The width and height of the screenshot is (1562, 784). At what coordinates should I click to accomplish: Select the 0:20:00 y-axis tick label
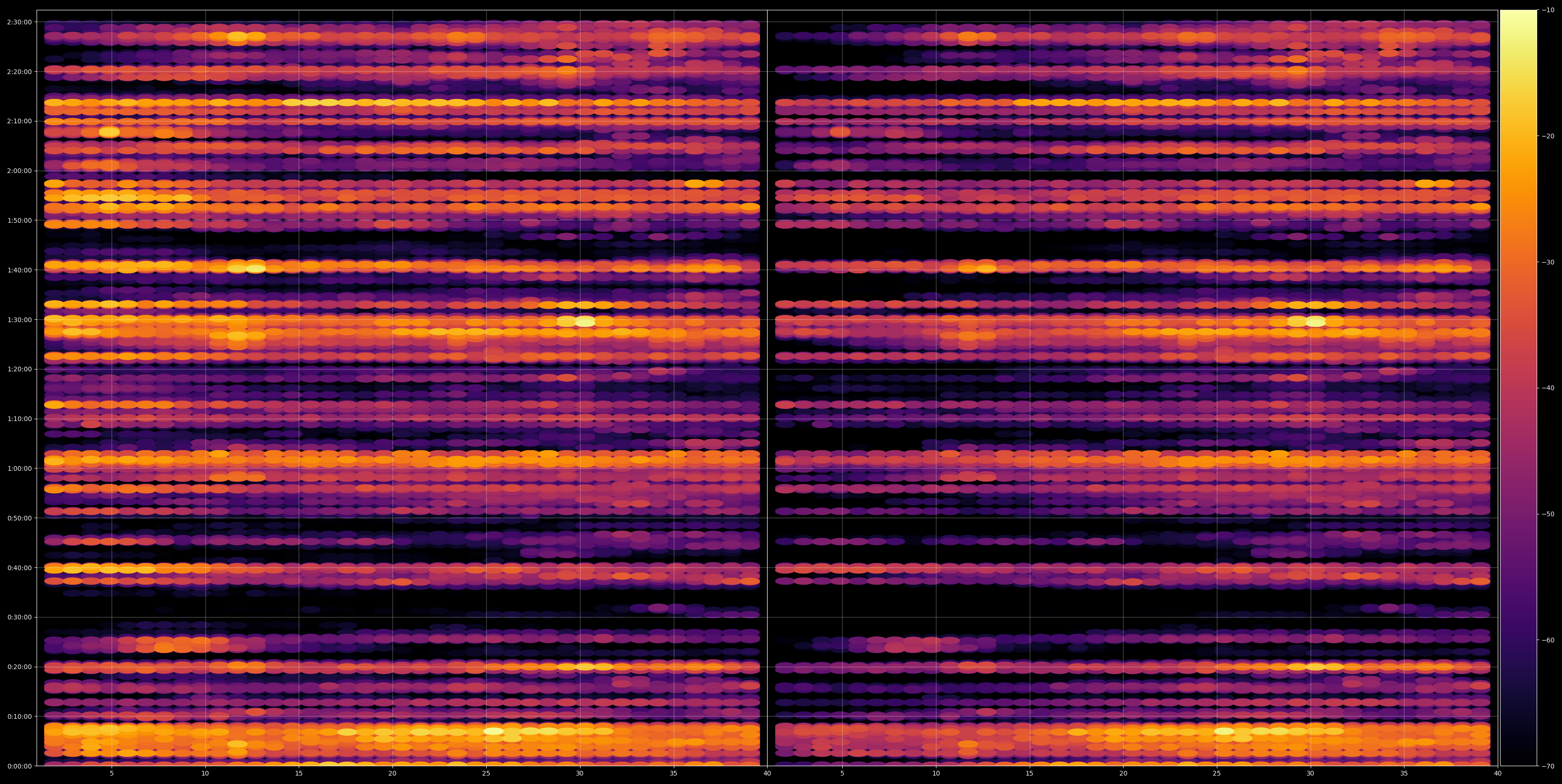pyautogui.click(x=19, y=666)
